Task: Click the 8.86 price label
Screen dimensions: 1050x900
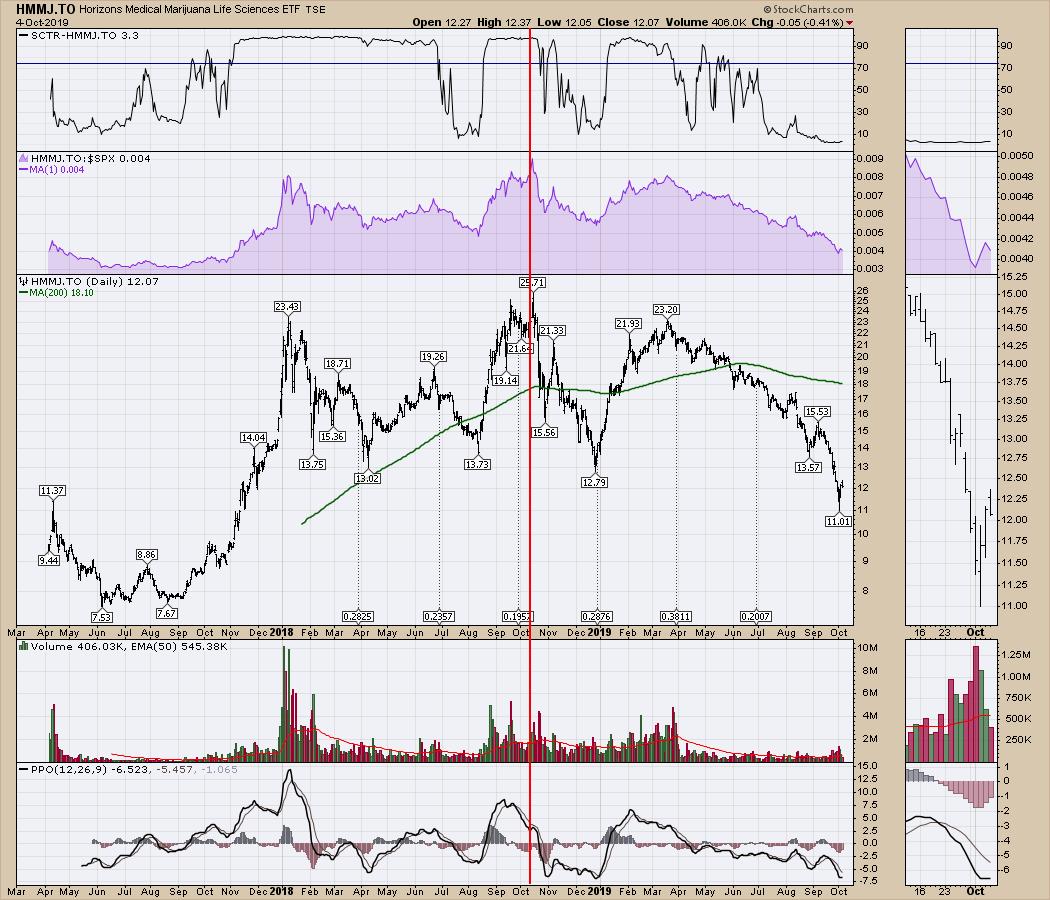Action: click(147, 554)
